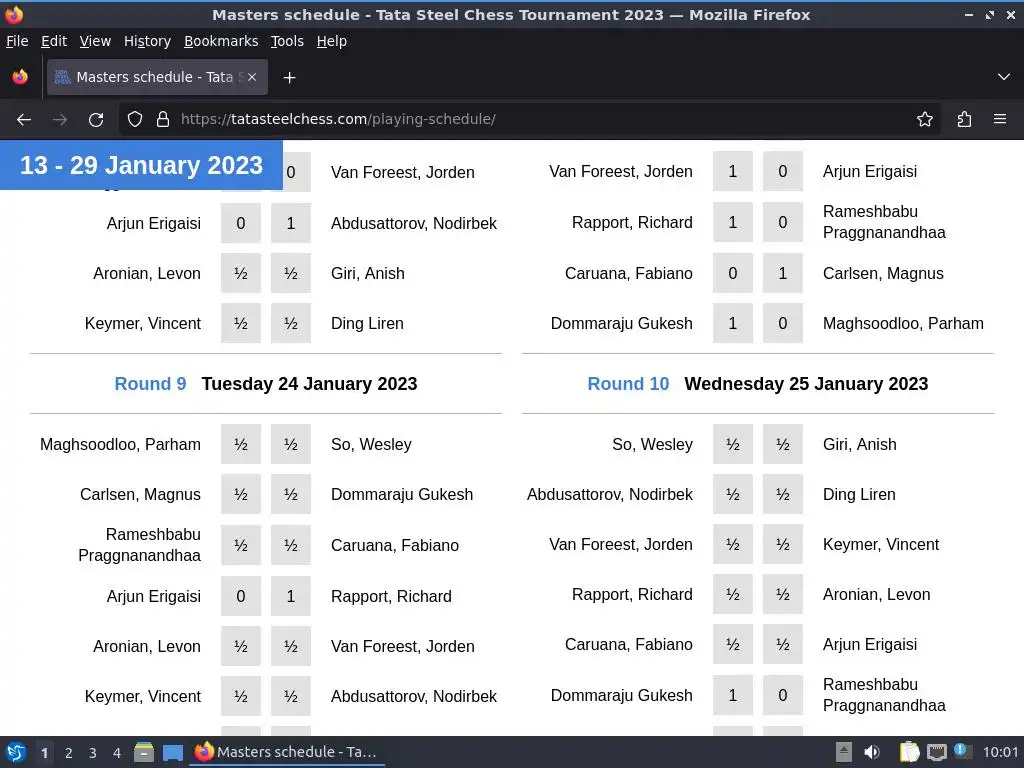This screenshot has width=1024, height=768.
Task: Click the show desktop taskbar icon
Action: point(172,752)
